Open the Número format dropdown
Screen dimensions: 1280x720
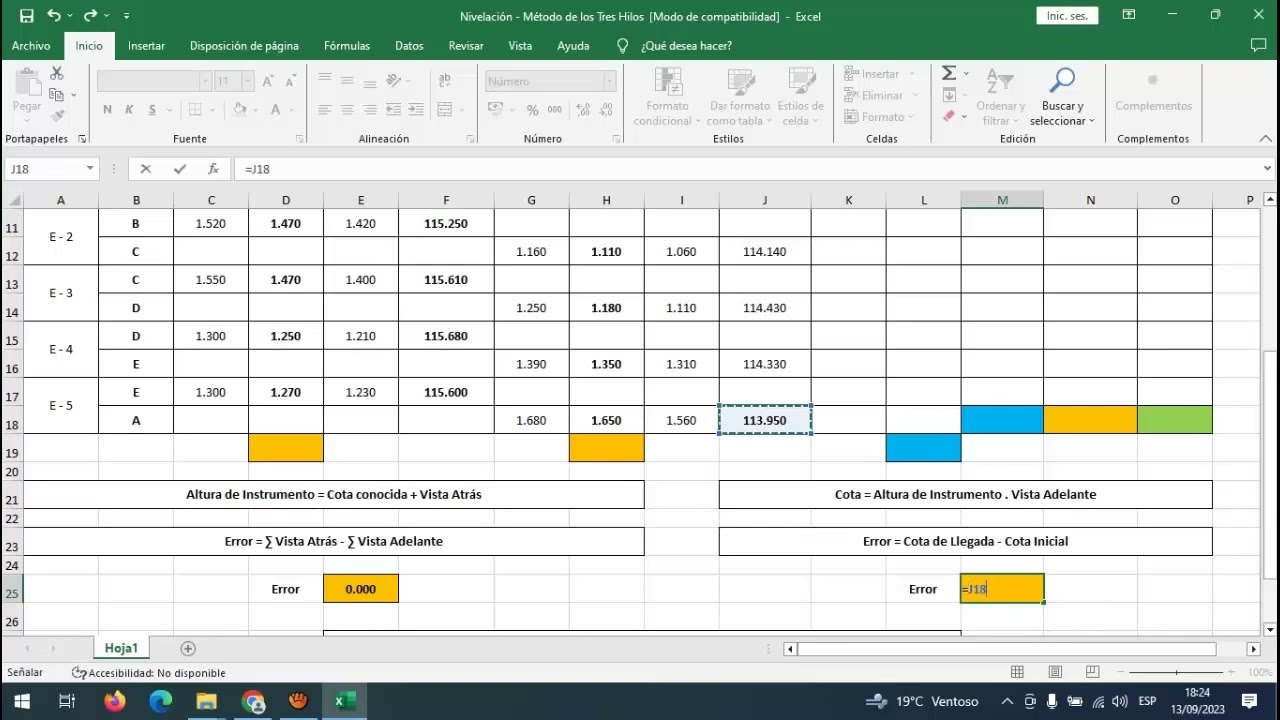609,81
